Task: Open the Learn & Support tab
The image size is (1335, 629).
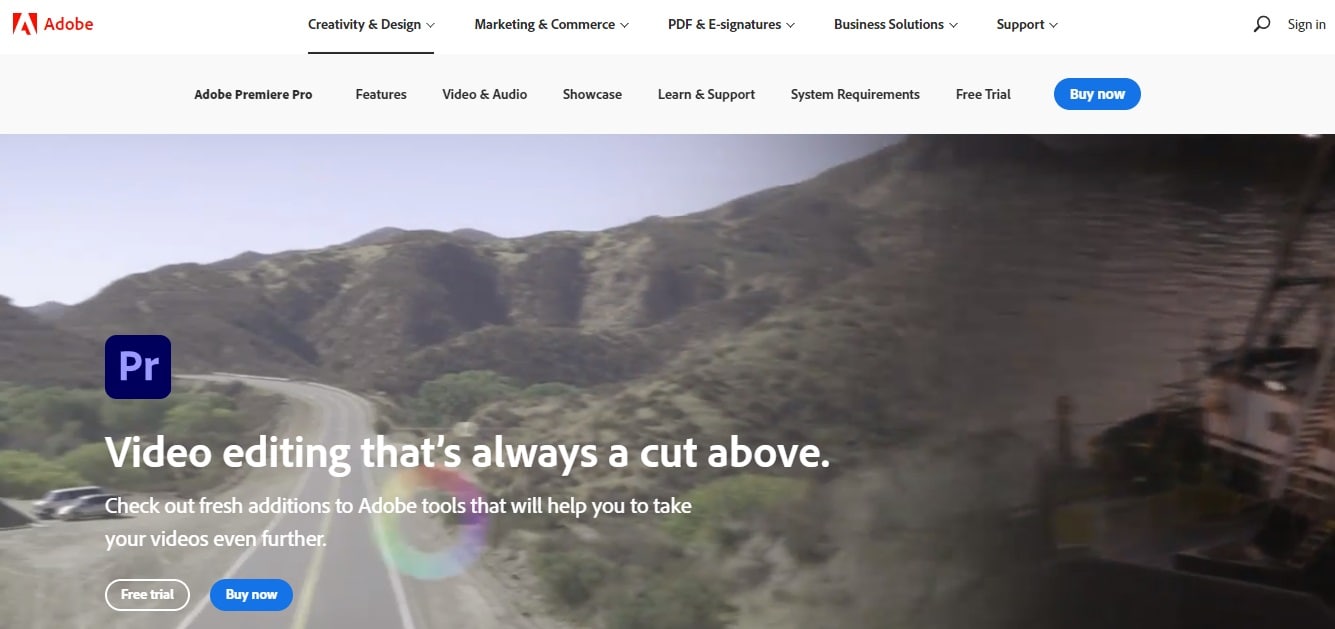Action: [706, 94]
